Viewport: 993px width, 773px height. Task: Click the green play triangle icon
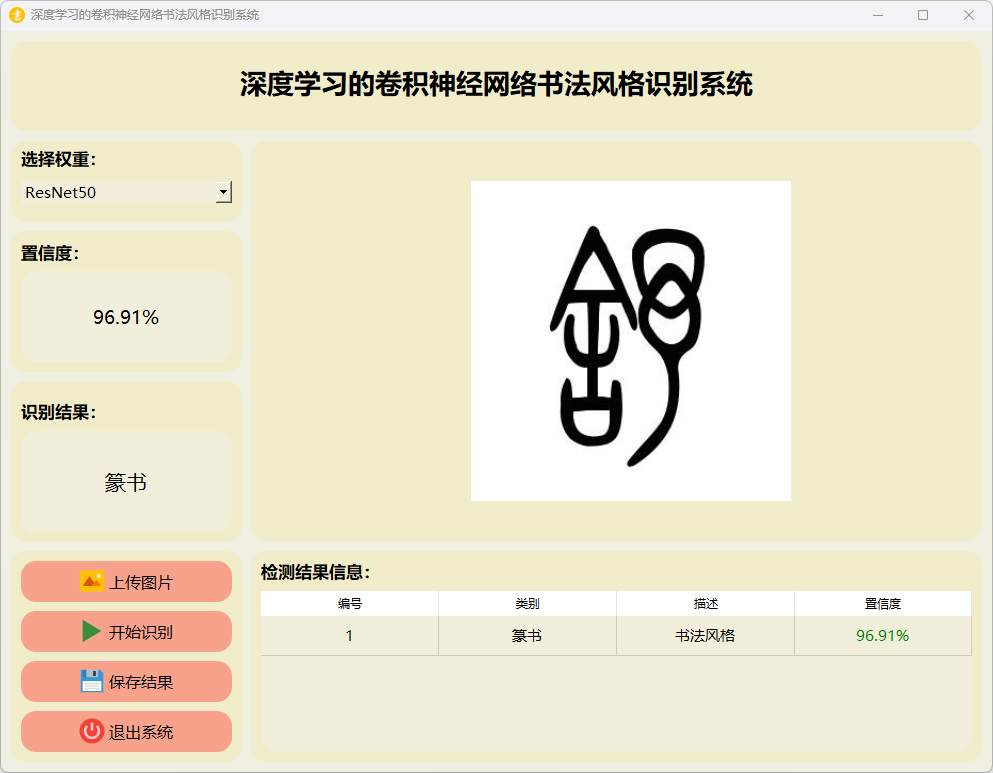[92, 632]
